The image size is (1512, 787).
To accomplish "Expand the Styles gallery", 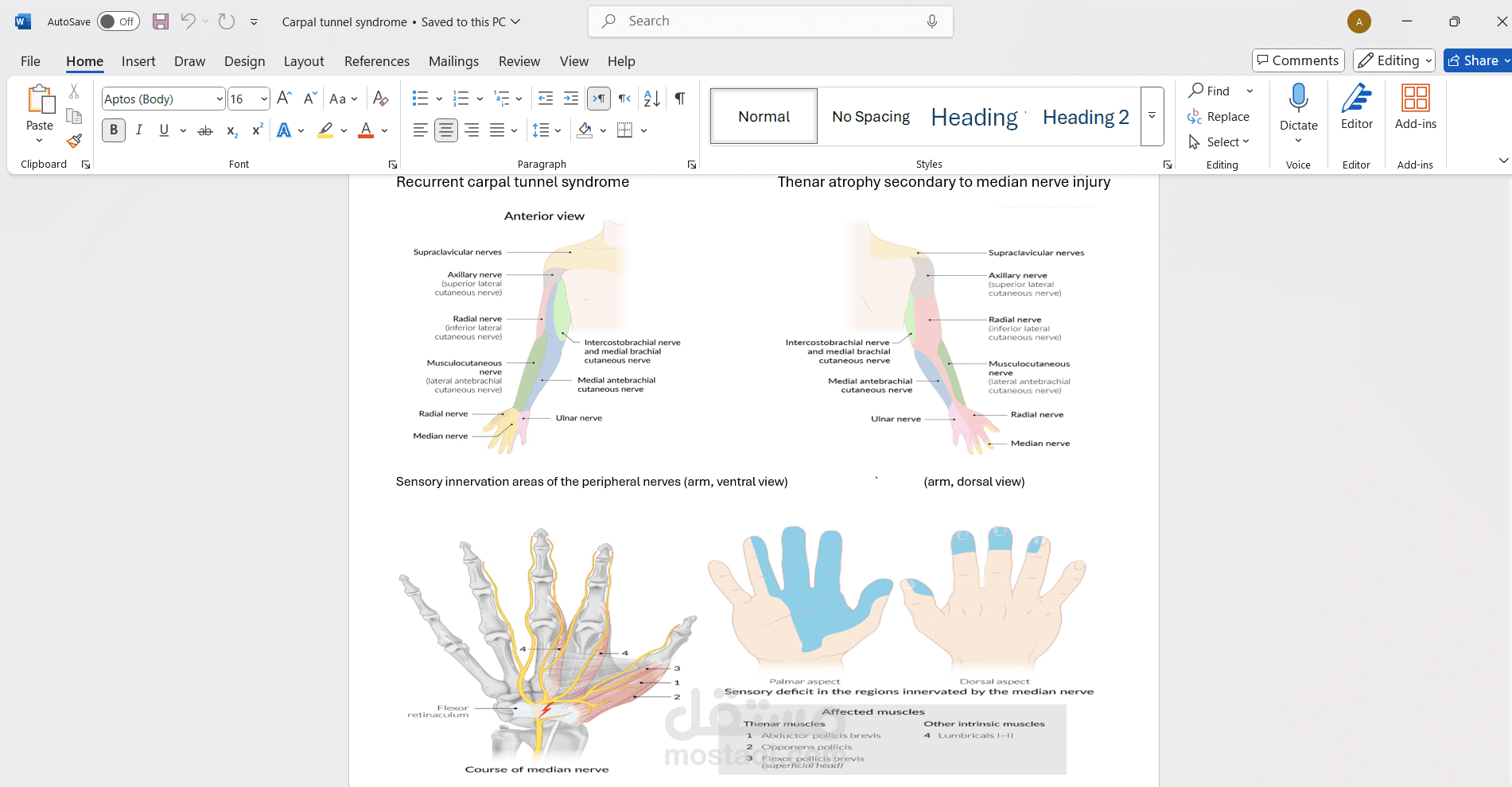I will coord(1152,116).
